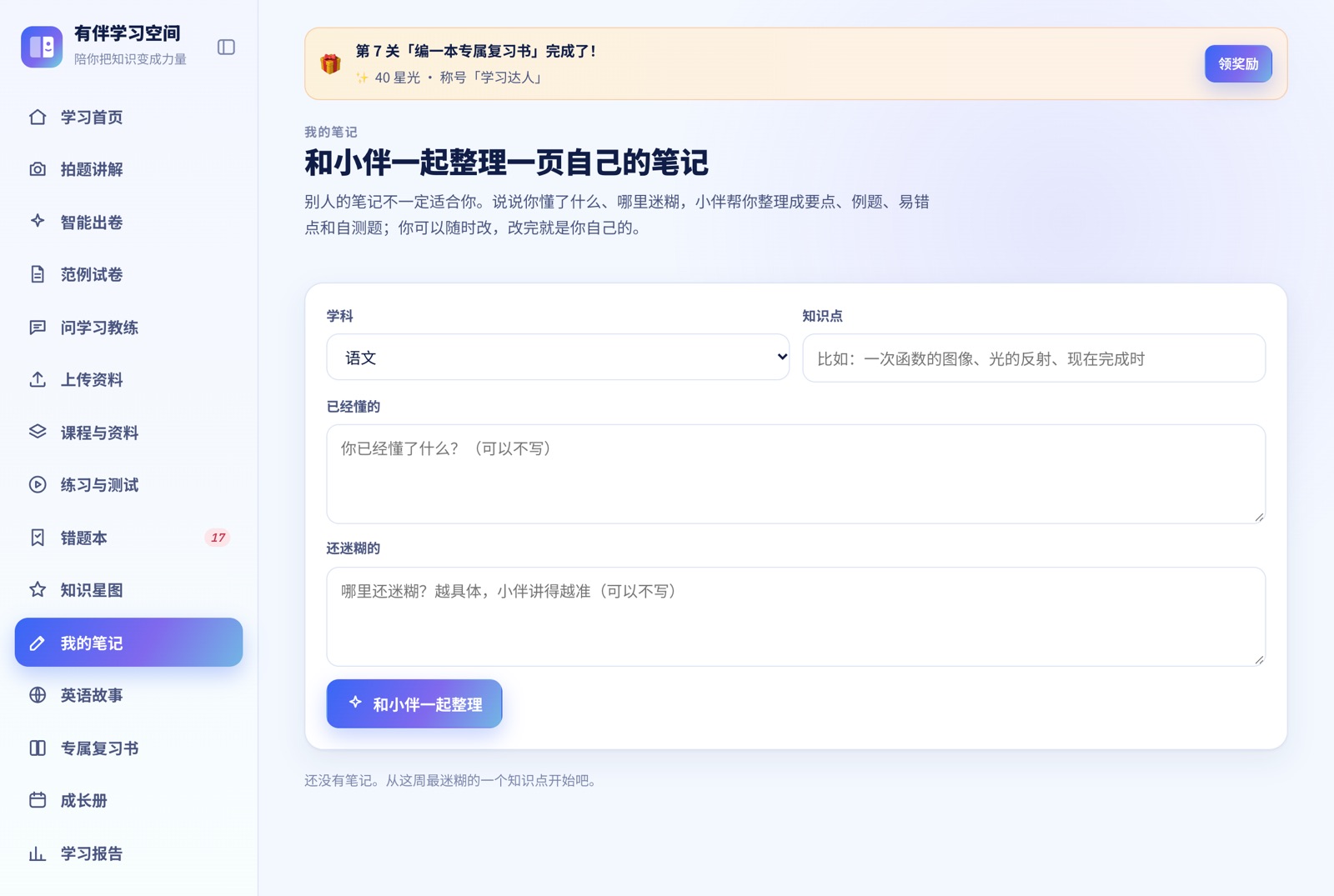Click the resize handle of 还迷糊的 box
Image resolution: width=1334 pixels, height=896 pixels.
click(x=1259, y=659)
